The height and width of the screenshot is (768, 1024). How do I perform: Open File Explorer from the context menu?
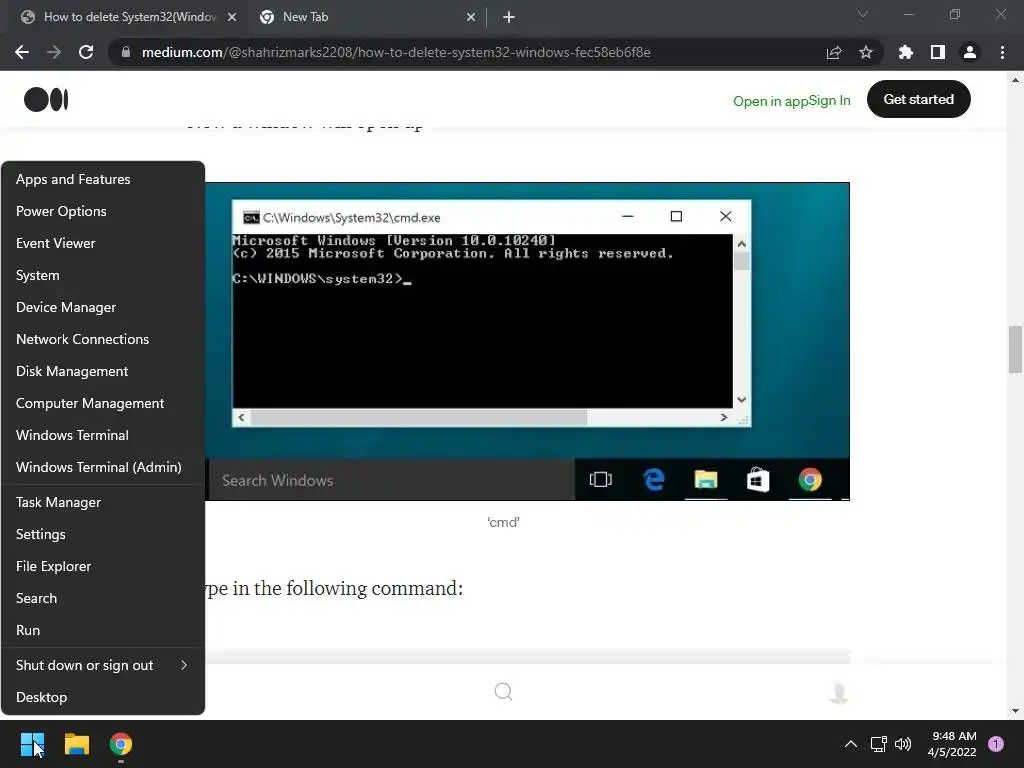[103, 566]
